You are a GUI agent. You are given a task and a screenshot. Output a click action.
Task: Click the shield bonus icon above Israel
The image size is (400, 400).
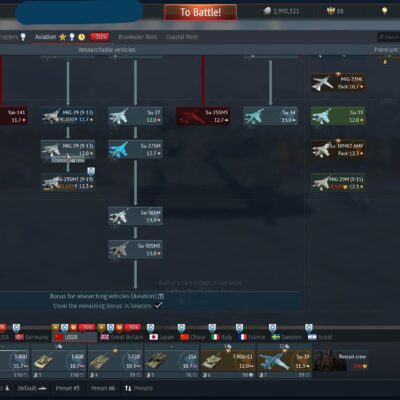coord(309,328)
